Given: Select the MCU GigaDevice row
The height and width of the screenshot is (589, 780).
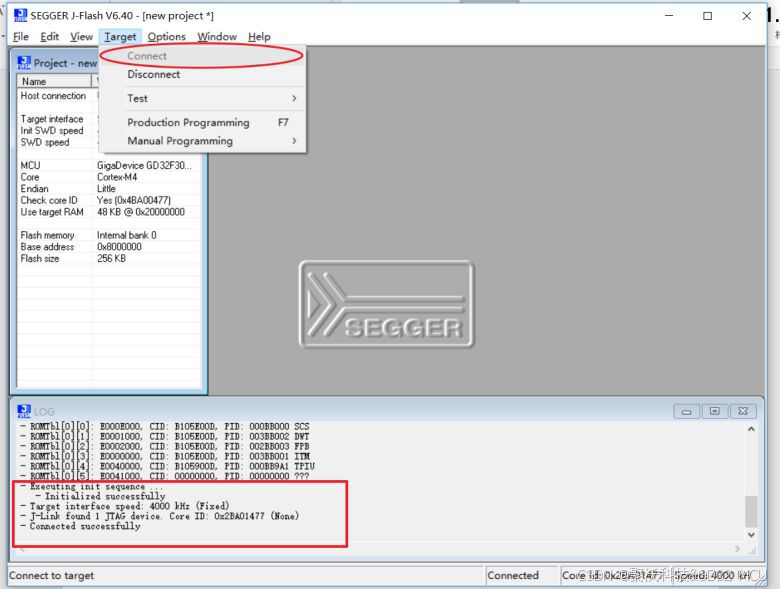Looking at the screenshot, I should [x=109, y=166].
